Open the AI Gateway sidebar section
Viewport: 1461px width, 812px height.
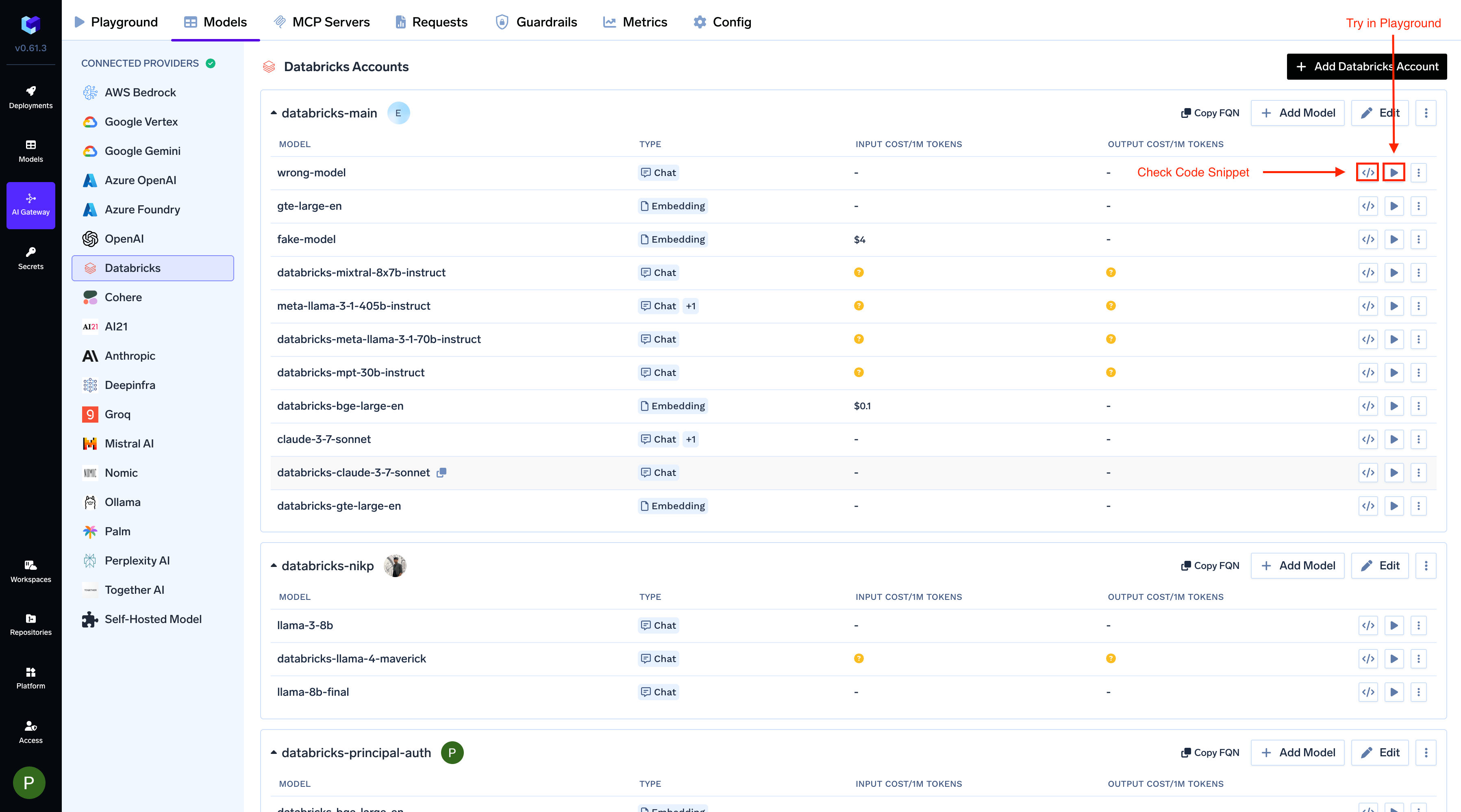(30, 205)
